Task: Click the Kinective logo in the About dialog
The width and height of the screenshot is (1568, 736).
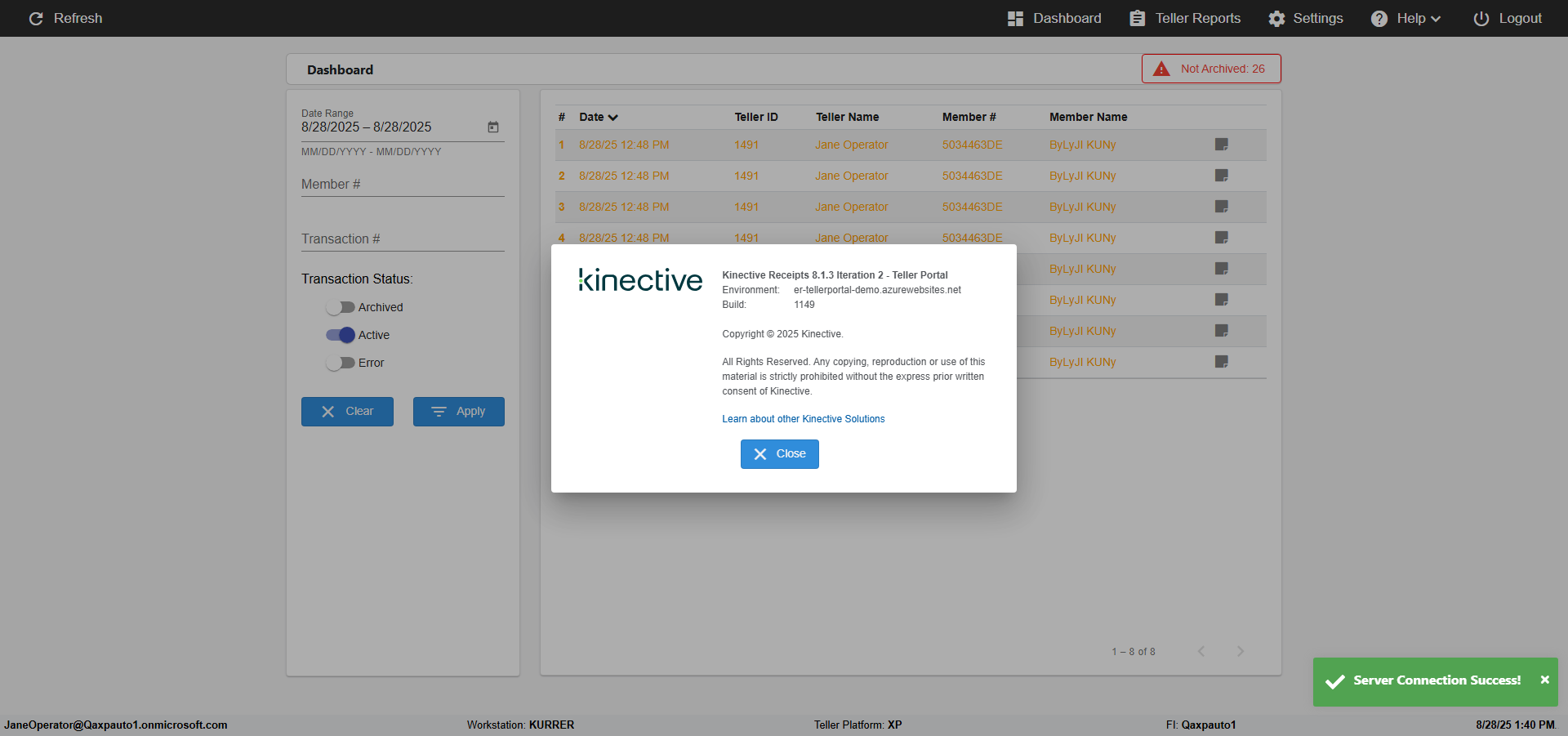Action: (x=640, y=280)
